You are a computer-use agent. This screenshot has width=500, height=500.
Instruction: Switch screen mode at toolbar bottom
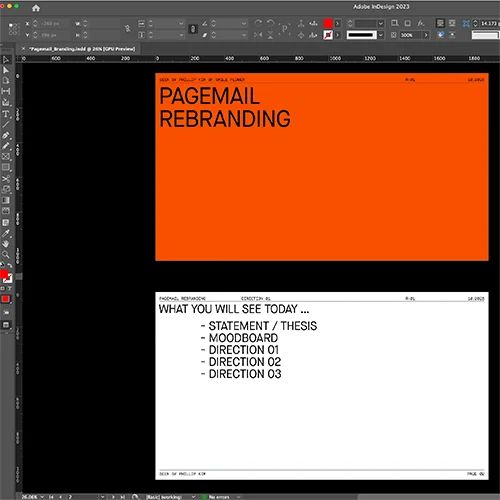6,325
